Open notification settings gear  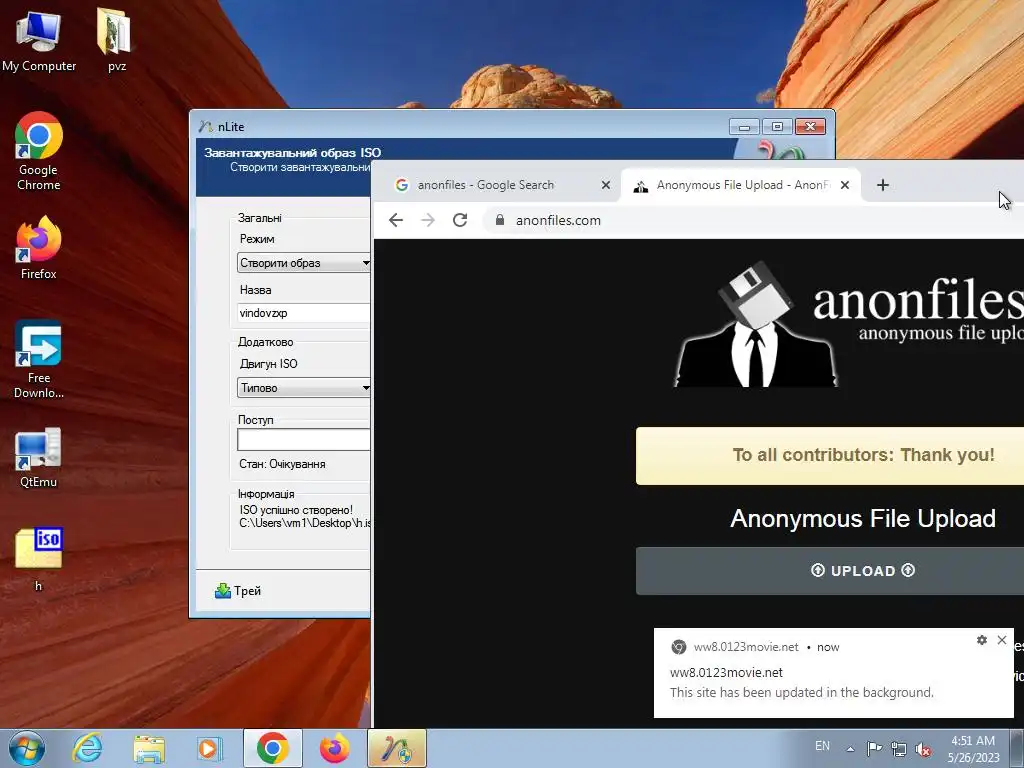[982, 640]
